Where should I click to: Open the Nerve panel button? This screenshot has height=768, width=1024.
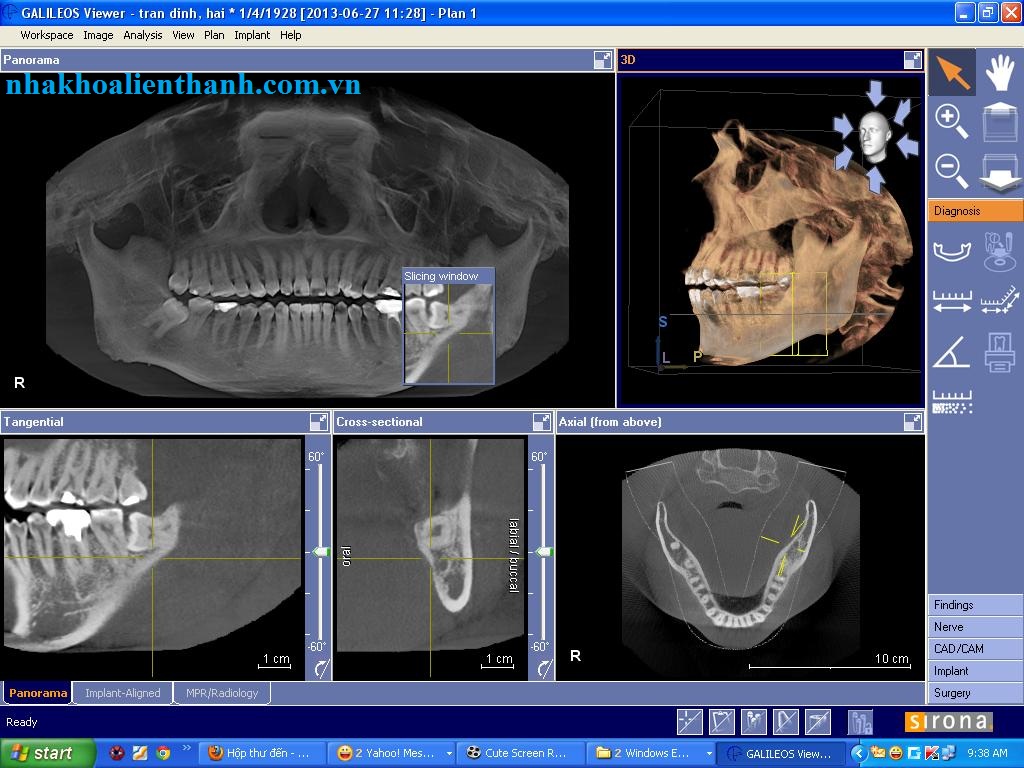tap(975, 627)
